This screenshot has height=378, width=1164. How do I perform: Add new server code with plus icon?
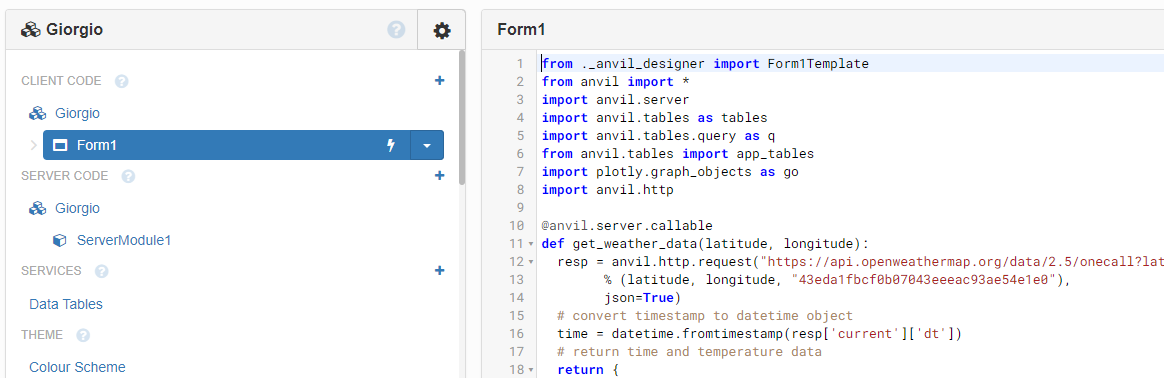(439, 175)
